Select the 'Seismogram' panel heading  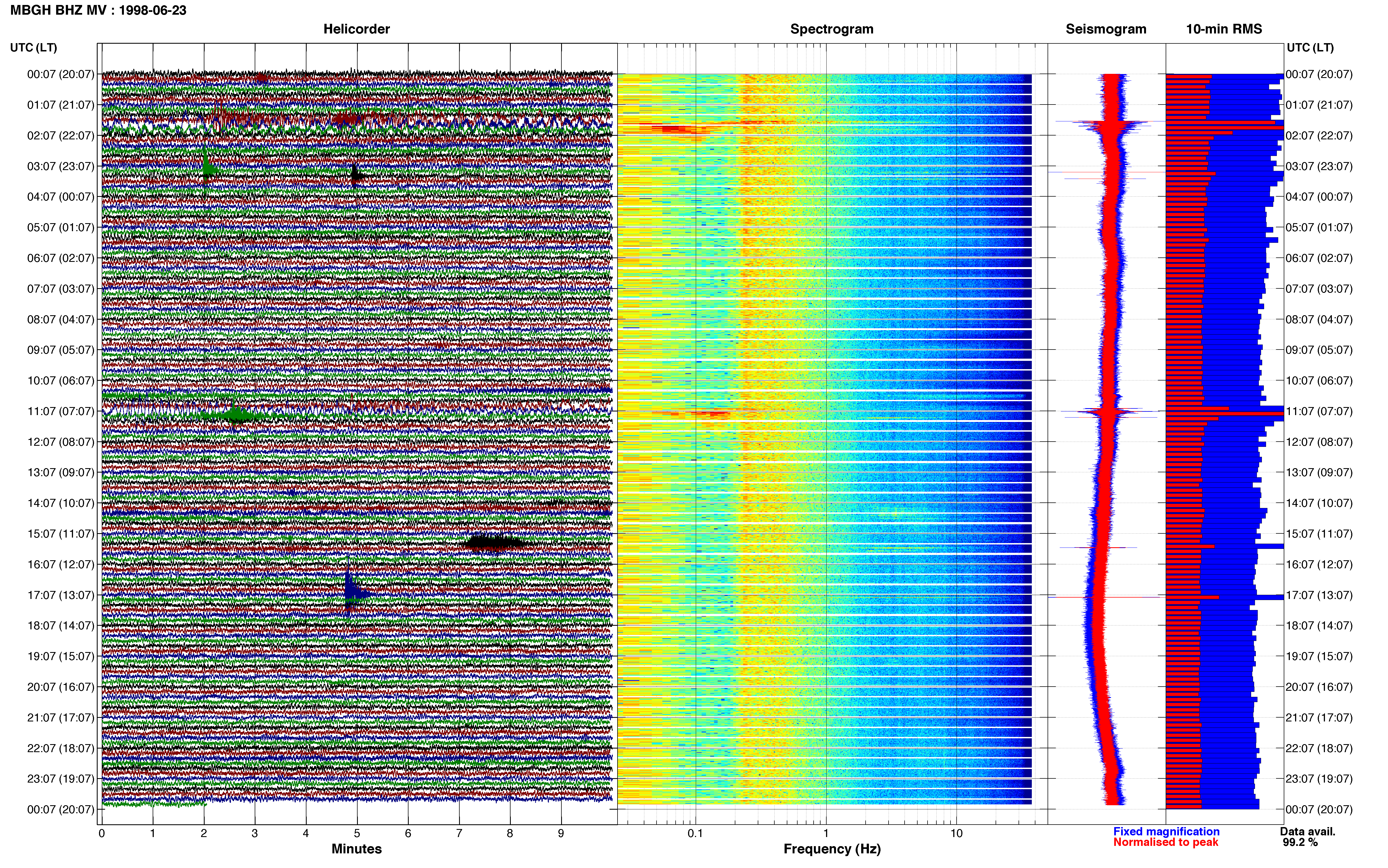click(1106, 29)
